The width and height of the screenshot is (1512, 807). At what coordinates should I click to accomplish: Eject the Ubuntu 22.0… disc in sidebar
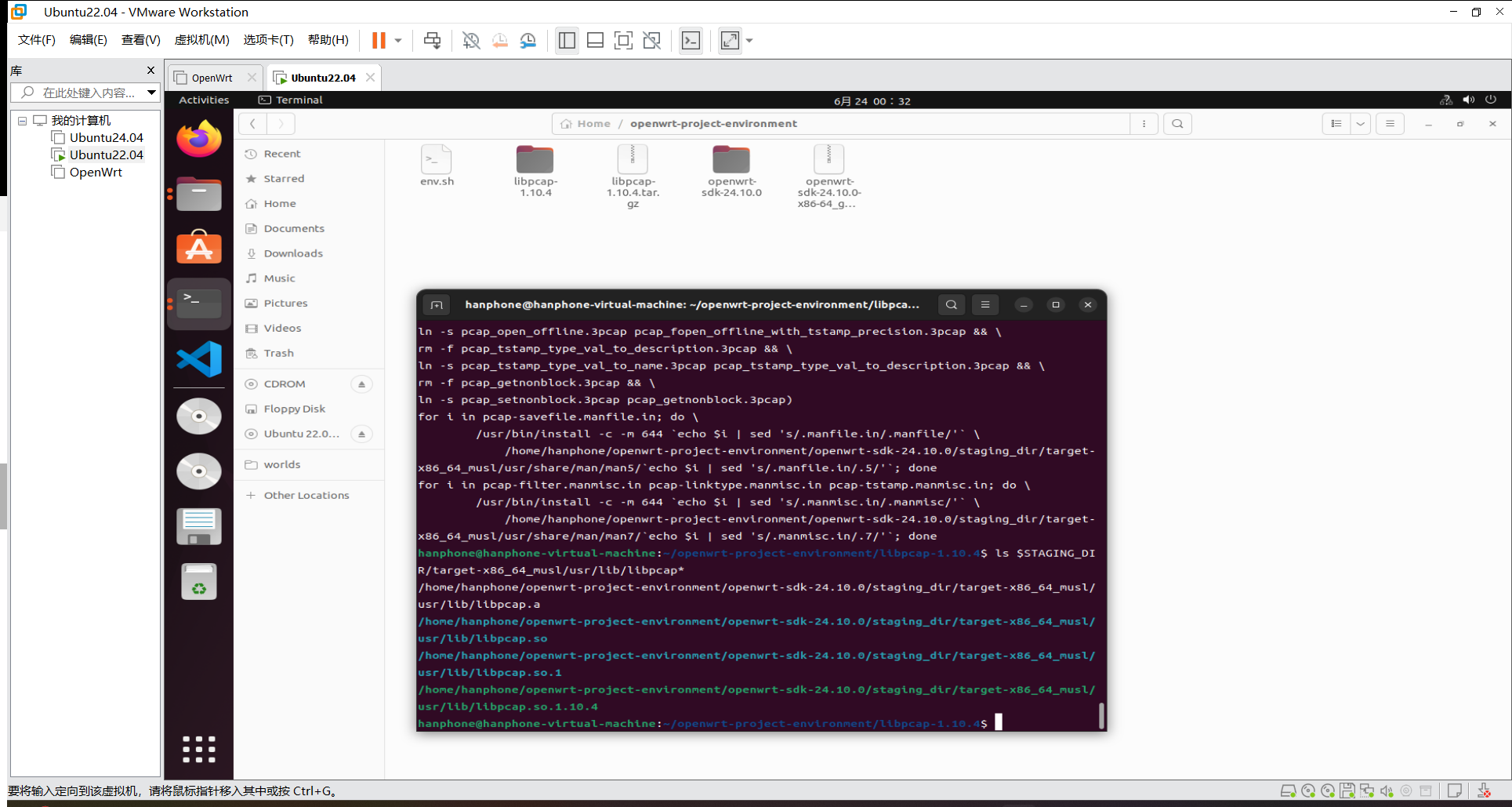click(361, 434)
